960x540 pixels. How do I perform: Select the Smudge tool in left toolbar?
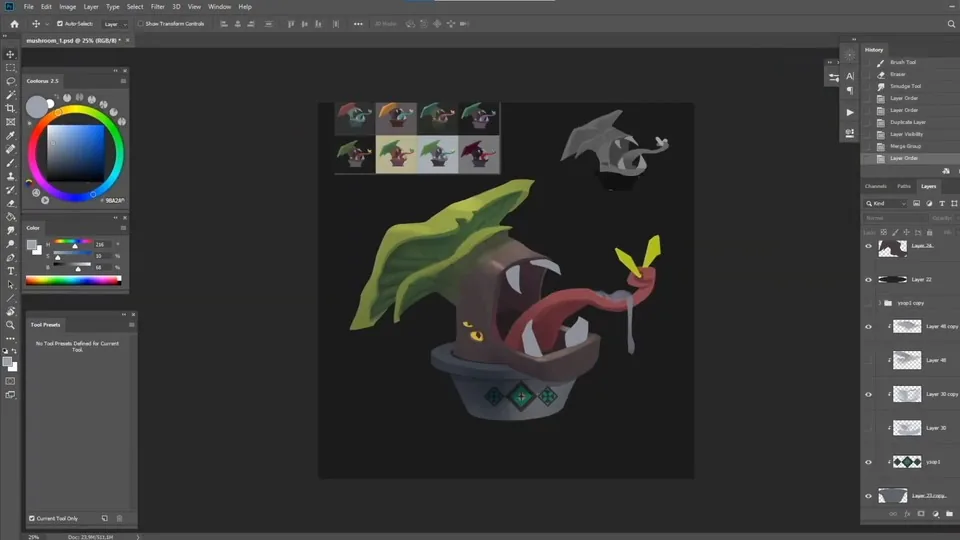(10, 230)
